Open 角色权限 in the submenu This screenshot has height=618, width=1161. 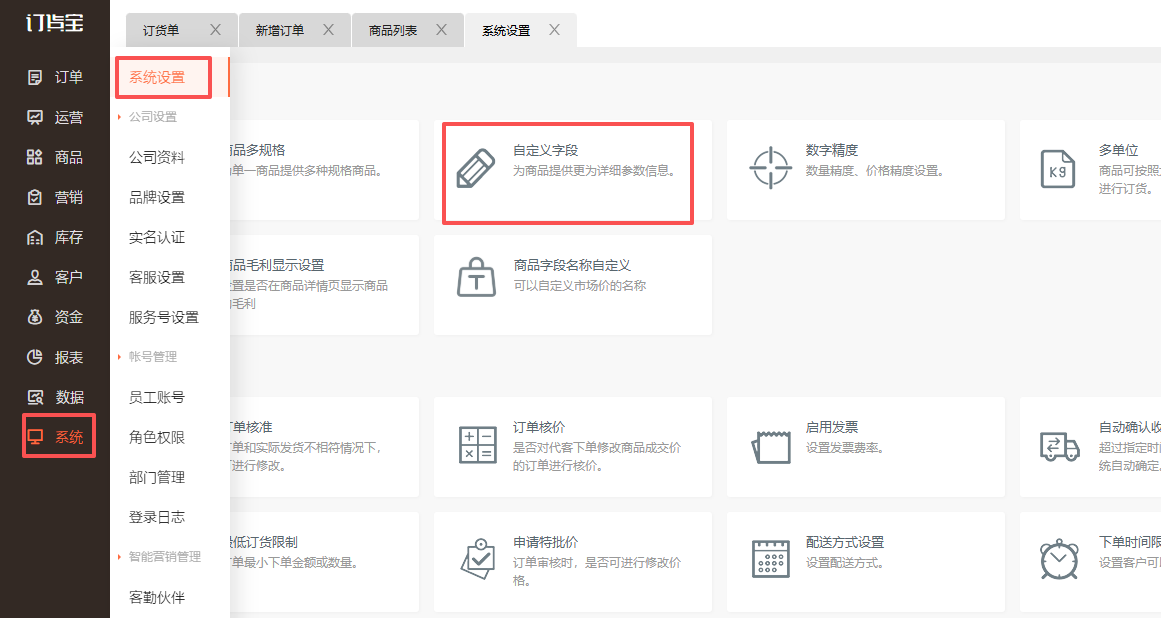coord(157,437)
